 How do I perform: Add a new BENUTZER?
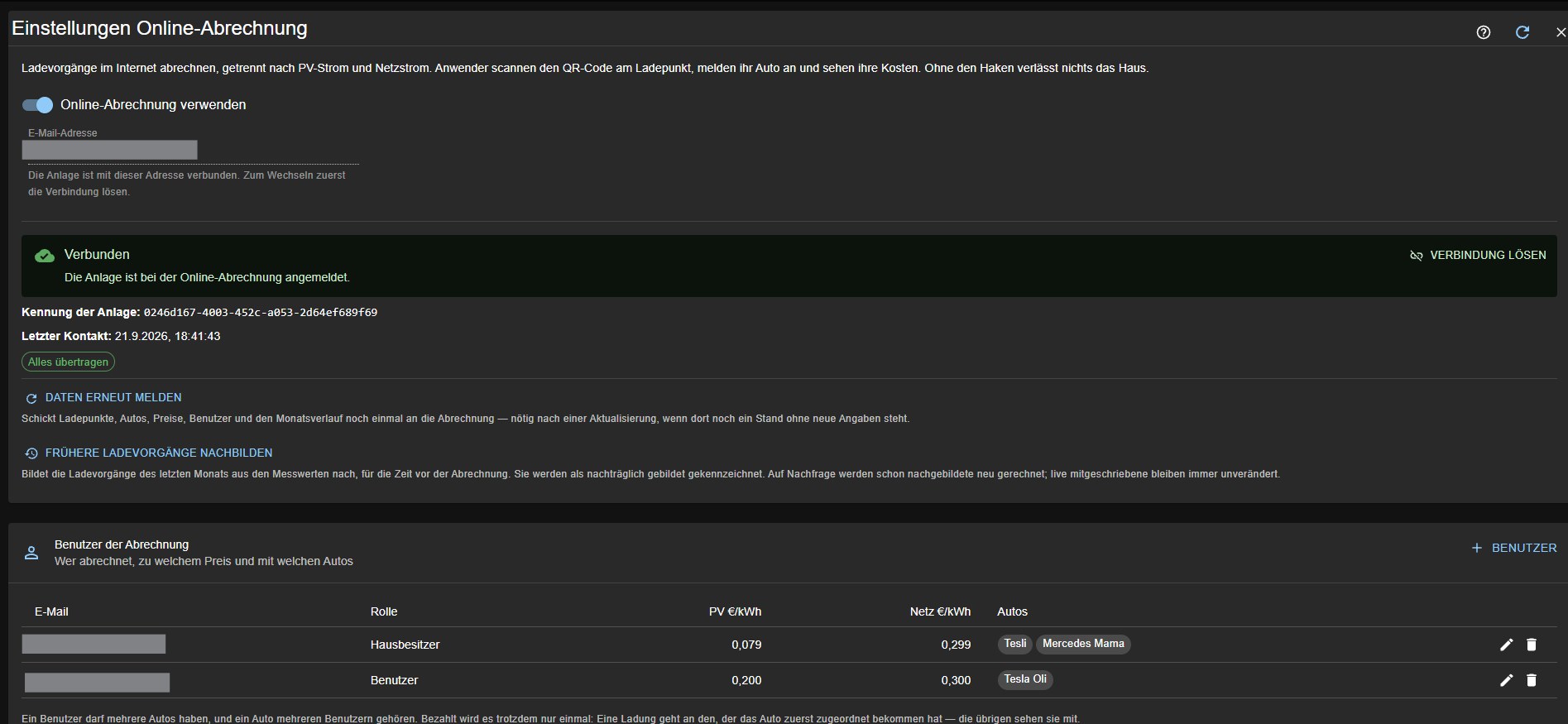click(1514, 548)
